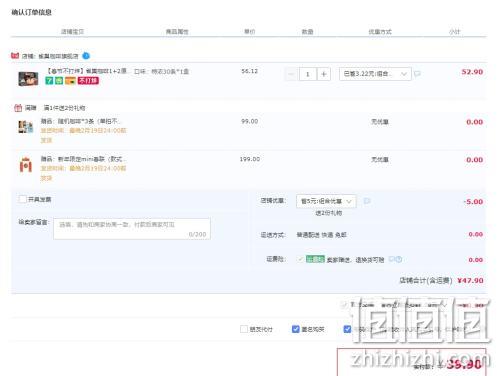Open the 'mini' couplet gift title link

[83, 159]
